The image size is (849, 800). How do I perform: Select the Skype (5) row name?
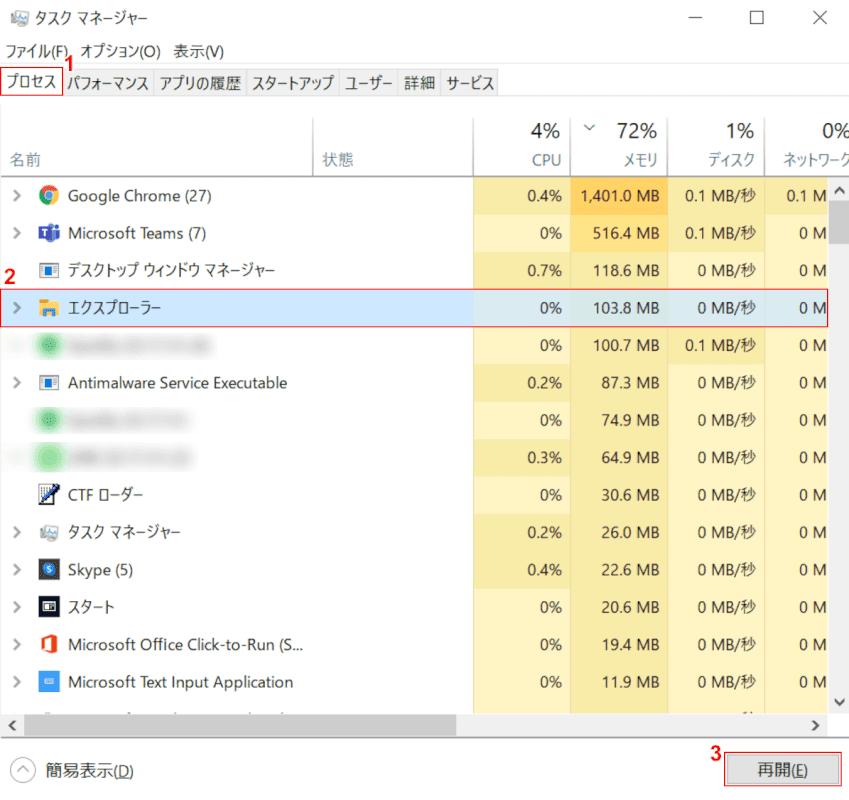(x=100, y=569)
